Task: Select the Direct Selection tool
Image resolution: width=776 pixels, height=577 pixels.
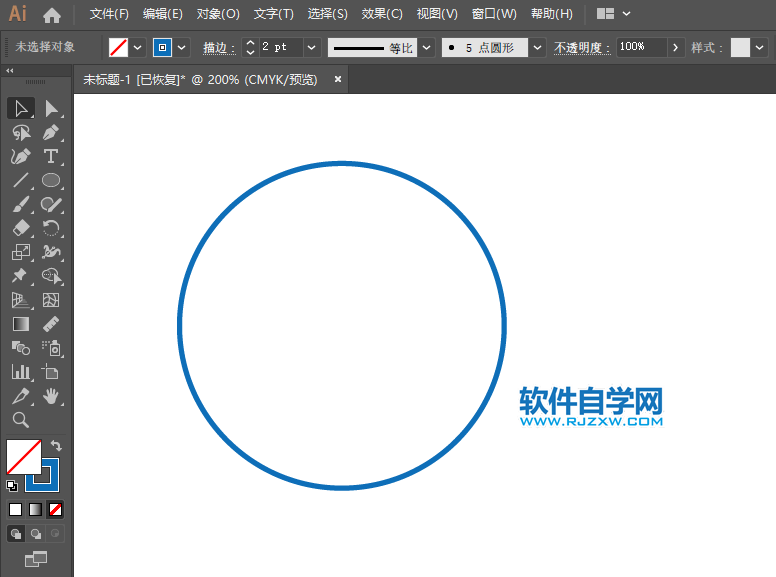Action: 51,108
